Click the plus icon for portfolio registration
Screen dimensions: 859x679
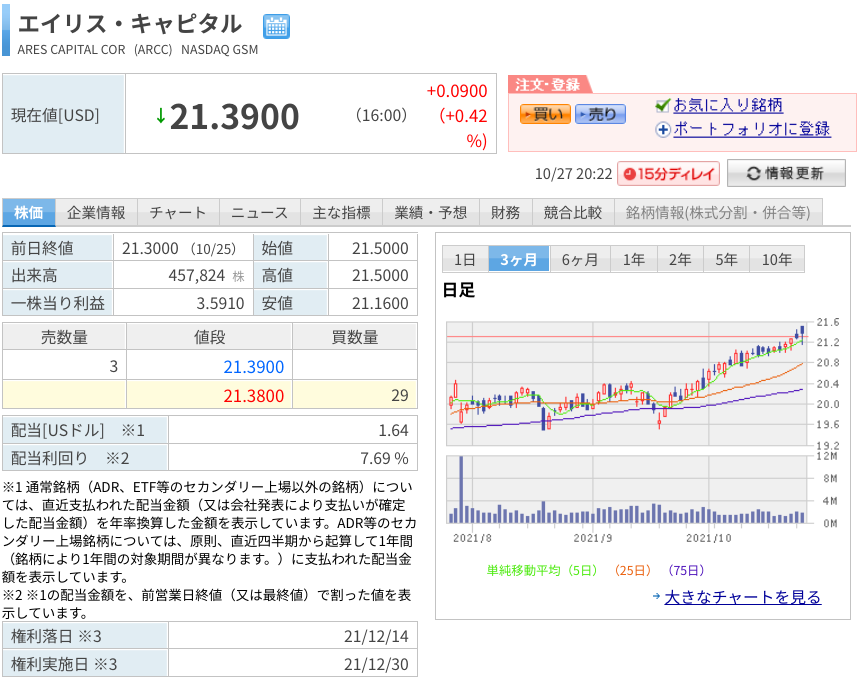(663, 129)
